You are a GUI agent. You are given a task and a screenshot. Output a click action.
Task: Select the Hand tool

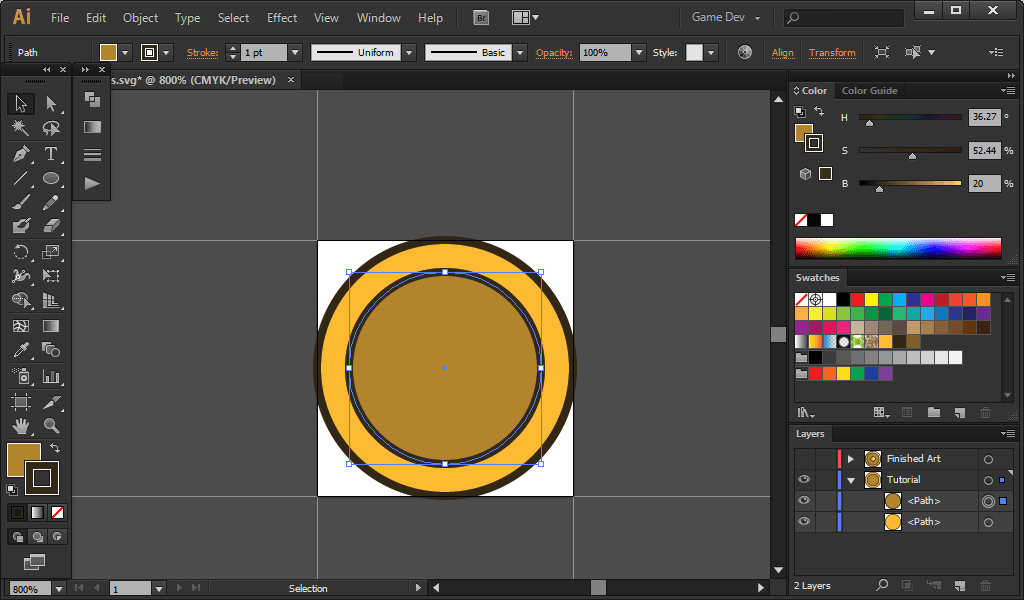[x=20, y=425]
